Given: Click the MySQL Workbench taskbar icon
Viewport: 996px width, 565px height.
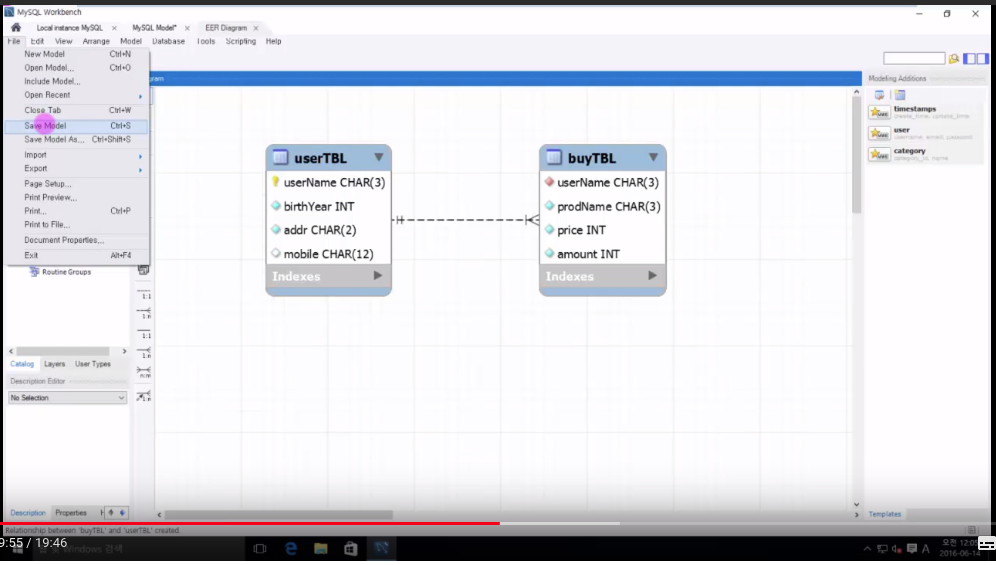Looking at the screenshot, I should [x=381, y=548].
